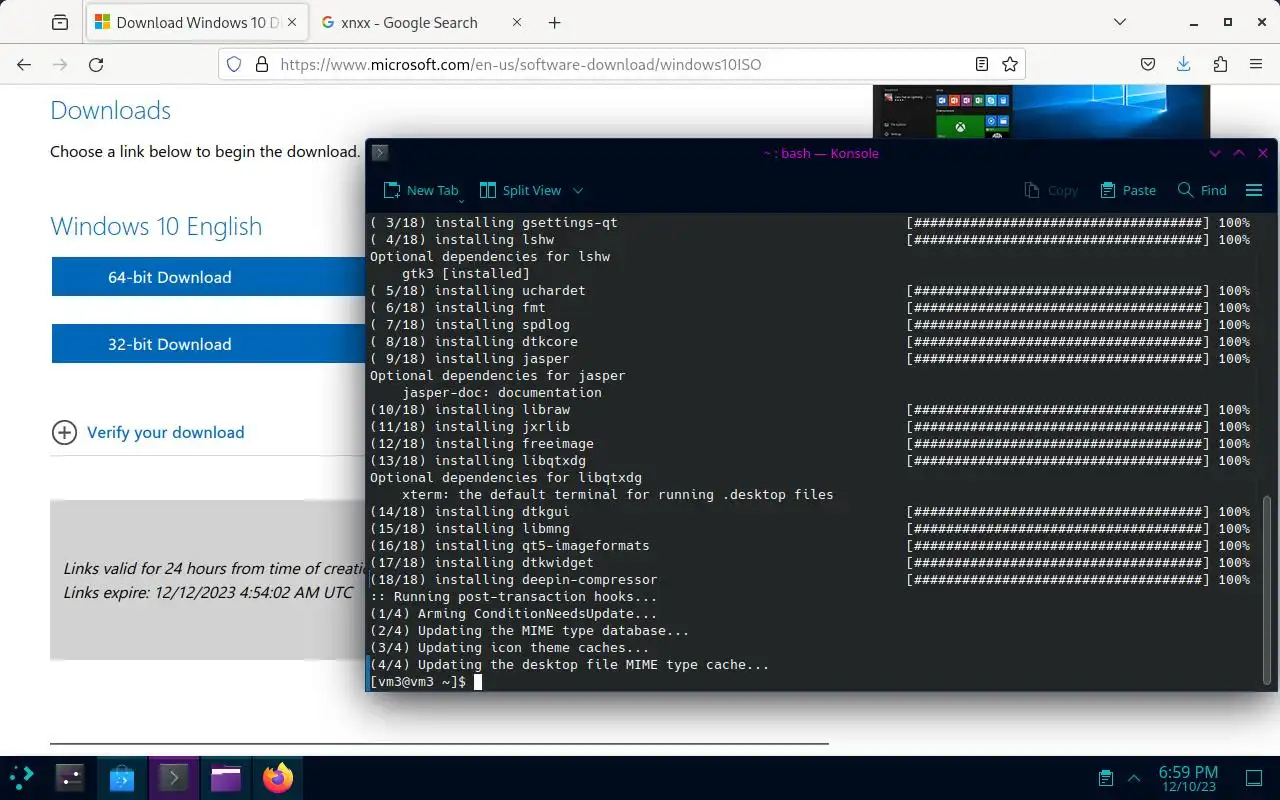Show site security lock information
This screenshot has height=800, width=1280.
click(262, 64)
